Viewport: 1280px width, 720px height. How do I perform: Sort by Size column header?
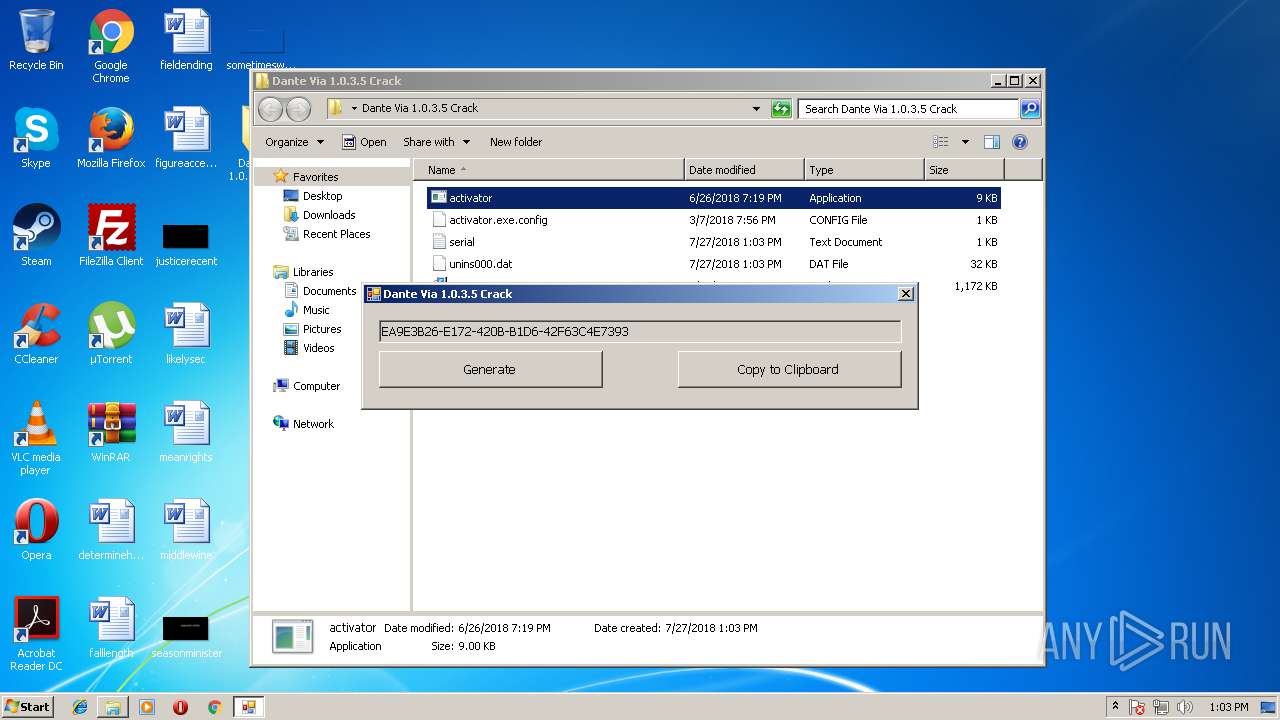tap(964, 170)
